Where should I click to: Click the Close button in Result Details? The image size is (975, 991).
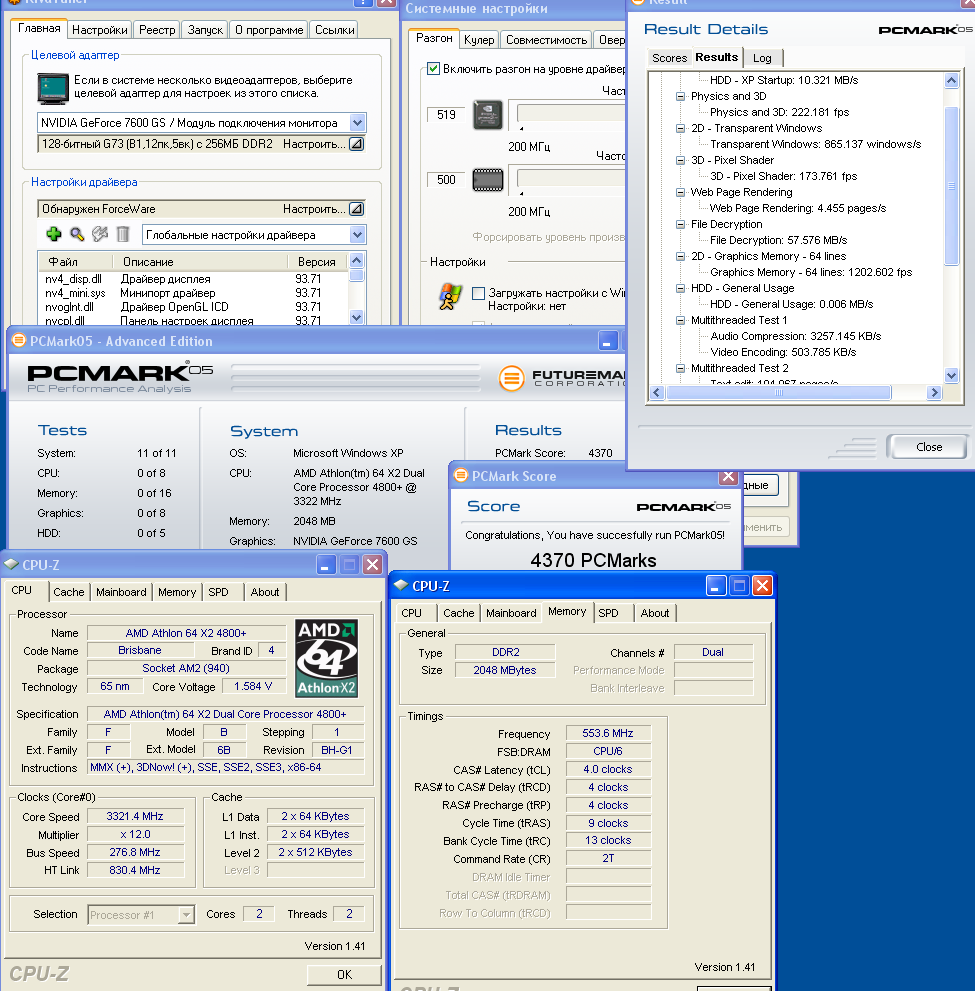[x=928, y=447]
